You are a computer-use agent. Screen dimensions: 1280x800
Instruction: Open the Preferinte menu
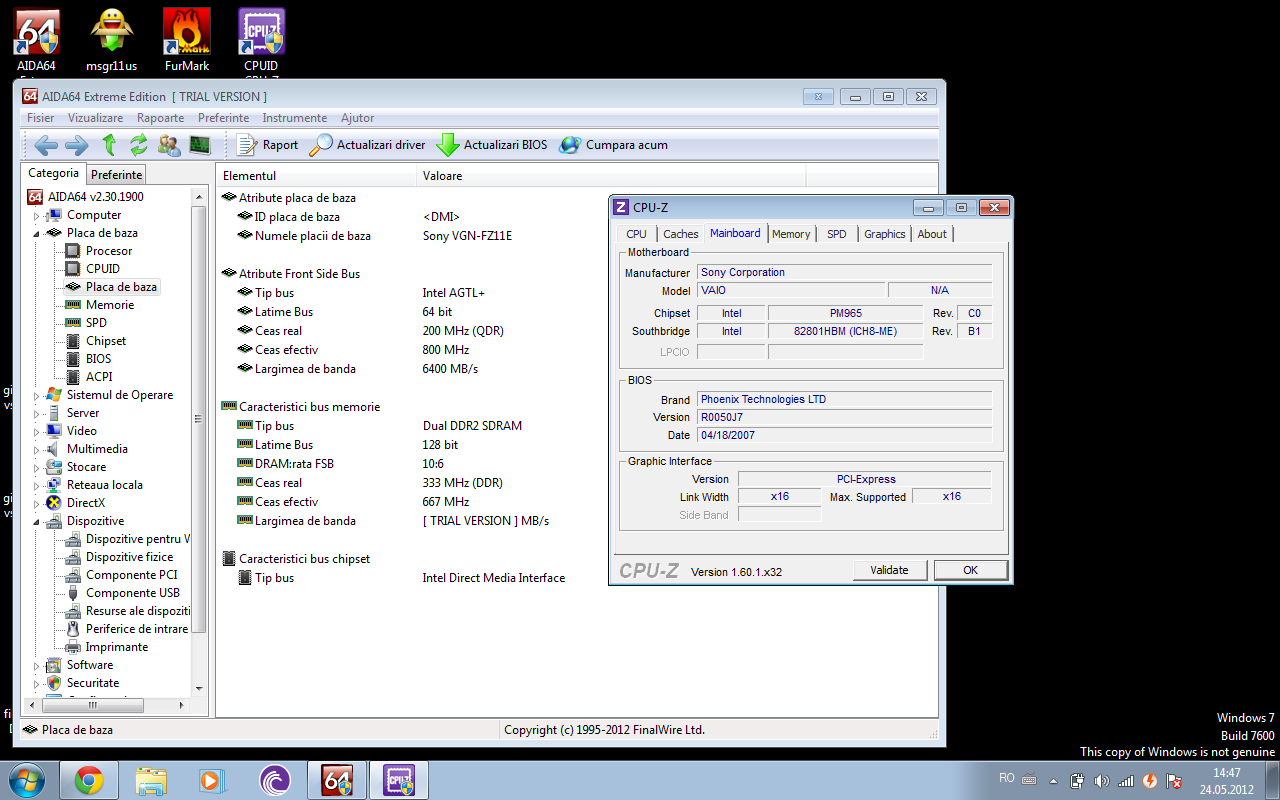click(x=224, y=118)
